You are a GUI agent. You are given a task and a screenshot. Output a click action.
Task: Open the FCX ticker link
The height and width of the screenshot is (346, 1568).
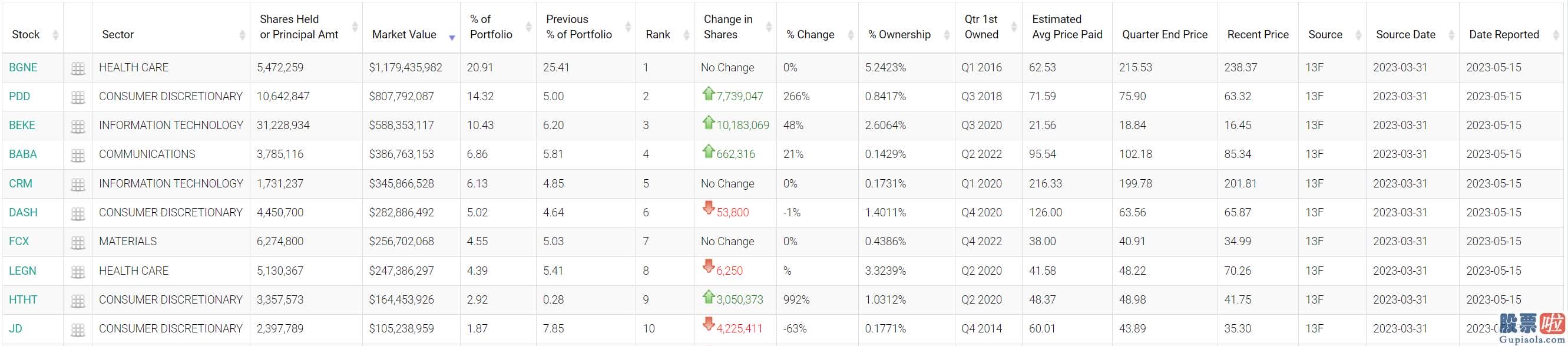click(x=19, y=241)
